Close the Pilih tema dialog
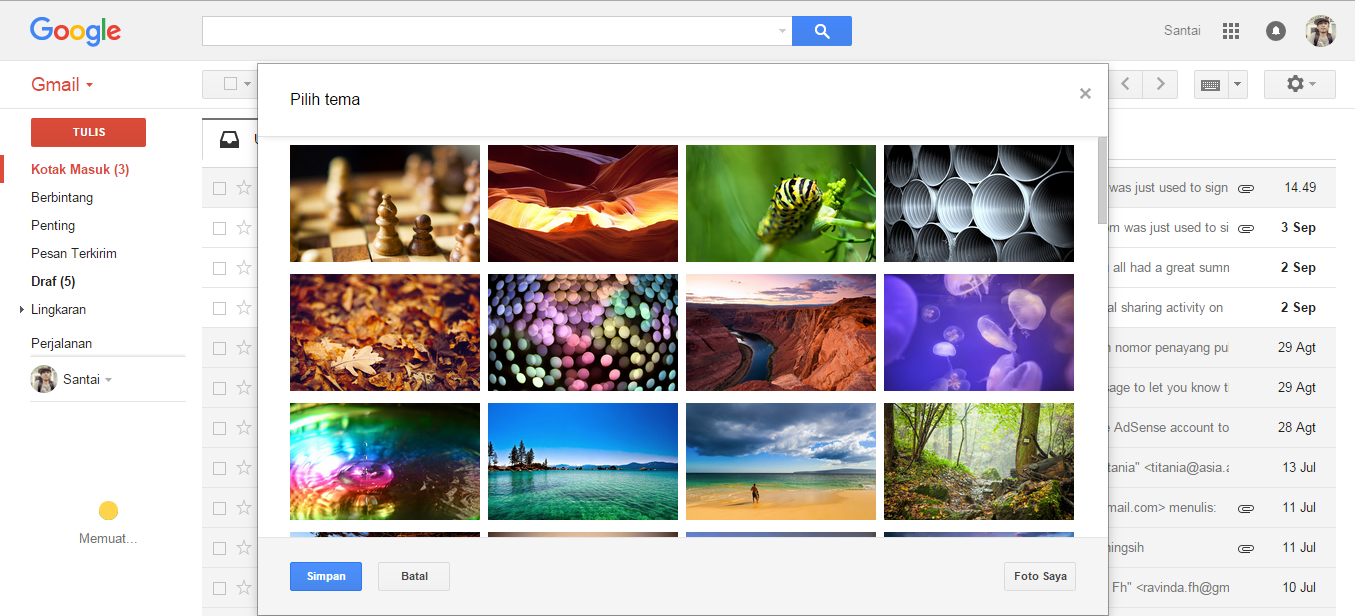1355x616 pixels. coord(1085,94)
